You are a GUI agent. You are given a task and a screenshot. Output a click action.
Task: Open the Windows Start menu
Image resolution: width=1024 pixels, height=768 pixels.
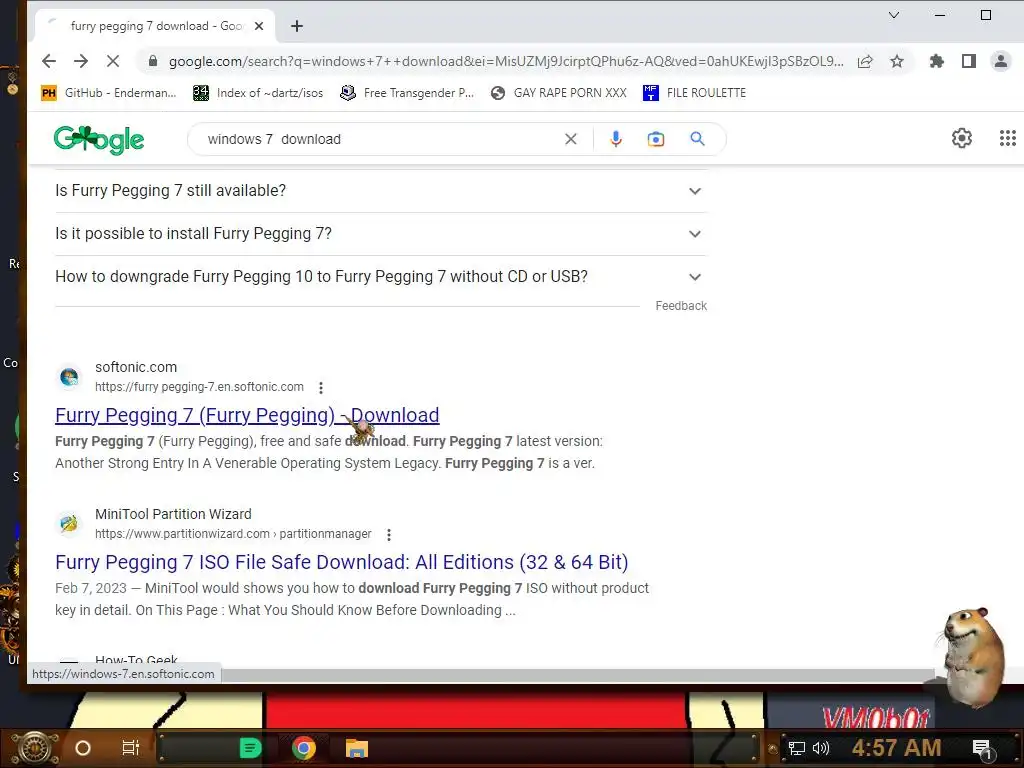tap(35, 748)
